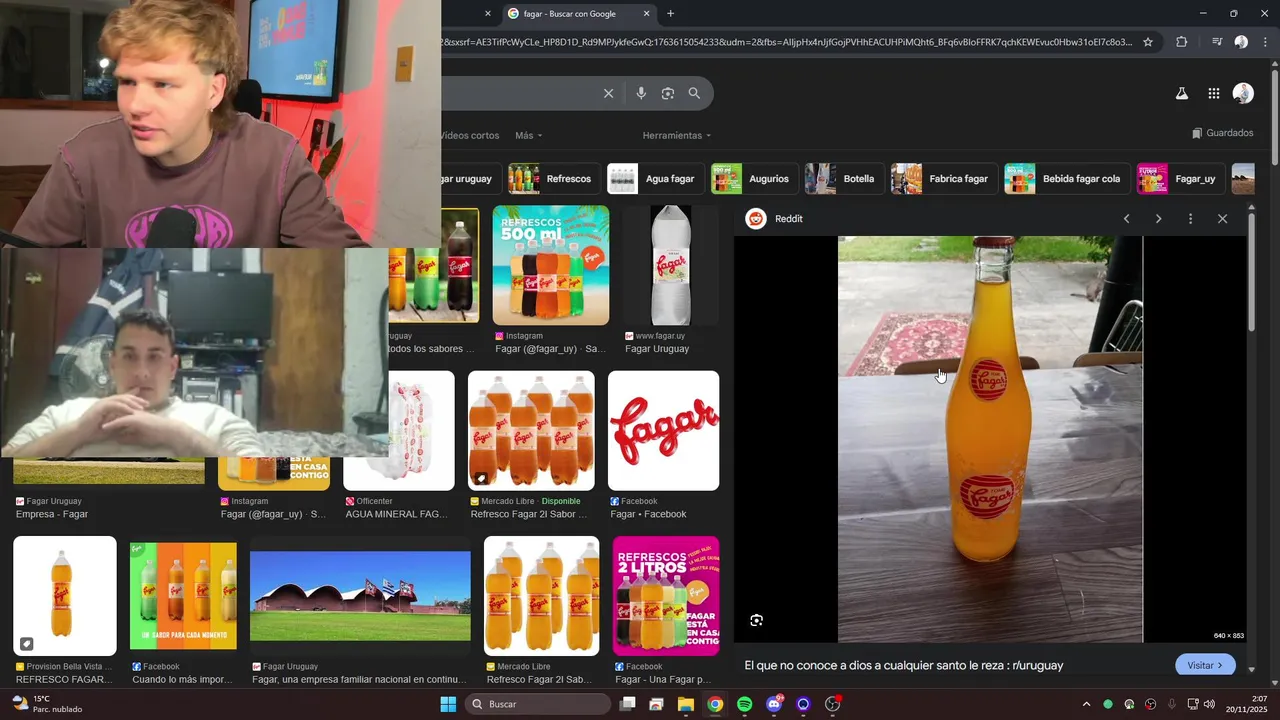Clear the Google search box
Screen dimensions: 1280x720
coord(608,93)
